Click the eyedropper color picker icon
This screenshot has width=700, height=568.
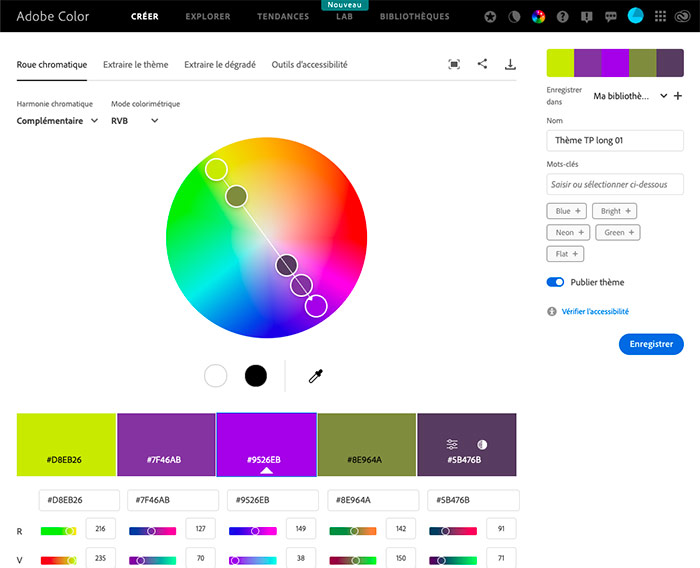pyautogui.click(x=315, y=376)
